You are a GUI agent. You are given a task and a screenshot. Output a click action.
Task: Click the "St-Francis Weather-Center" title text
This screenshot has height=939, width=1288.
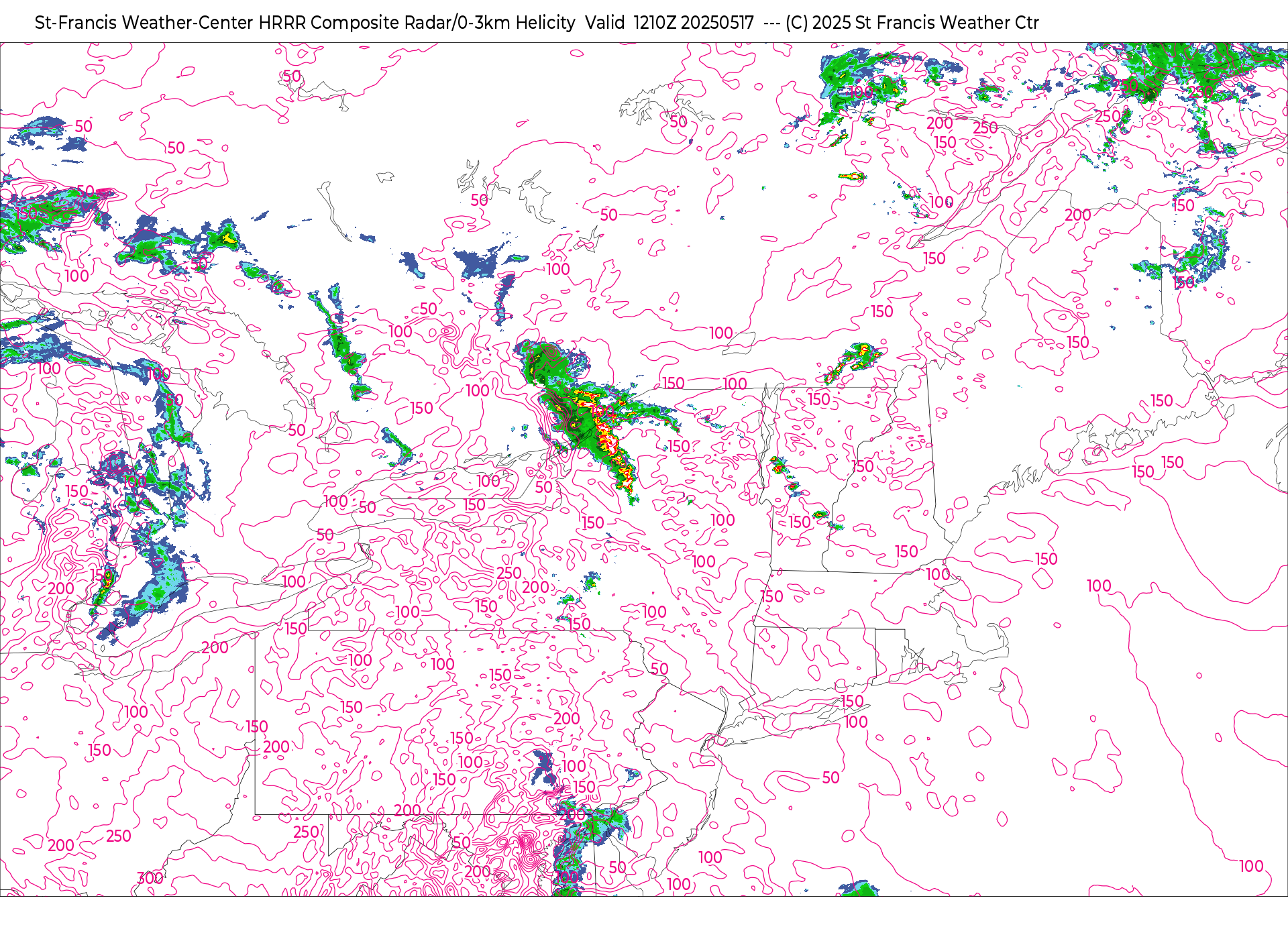pyautogui.click(x=144, y=23)
